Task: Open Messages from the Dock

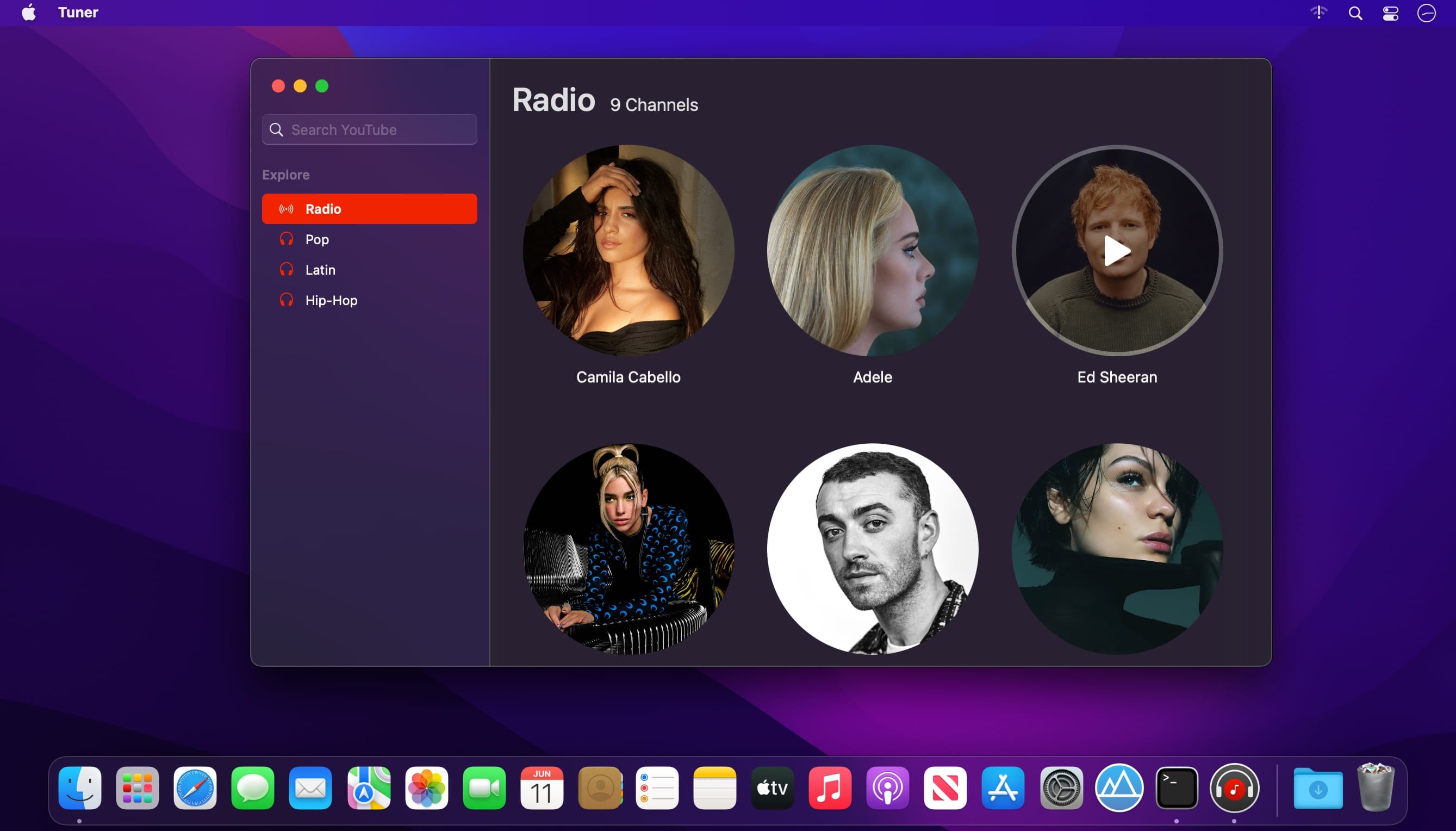Action: pyautogui.click(x=253, y=787)
